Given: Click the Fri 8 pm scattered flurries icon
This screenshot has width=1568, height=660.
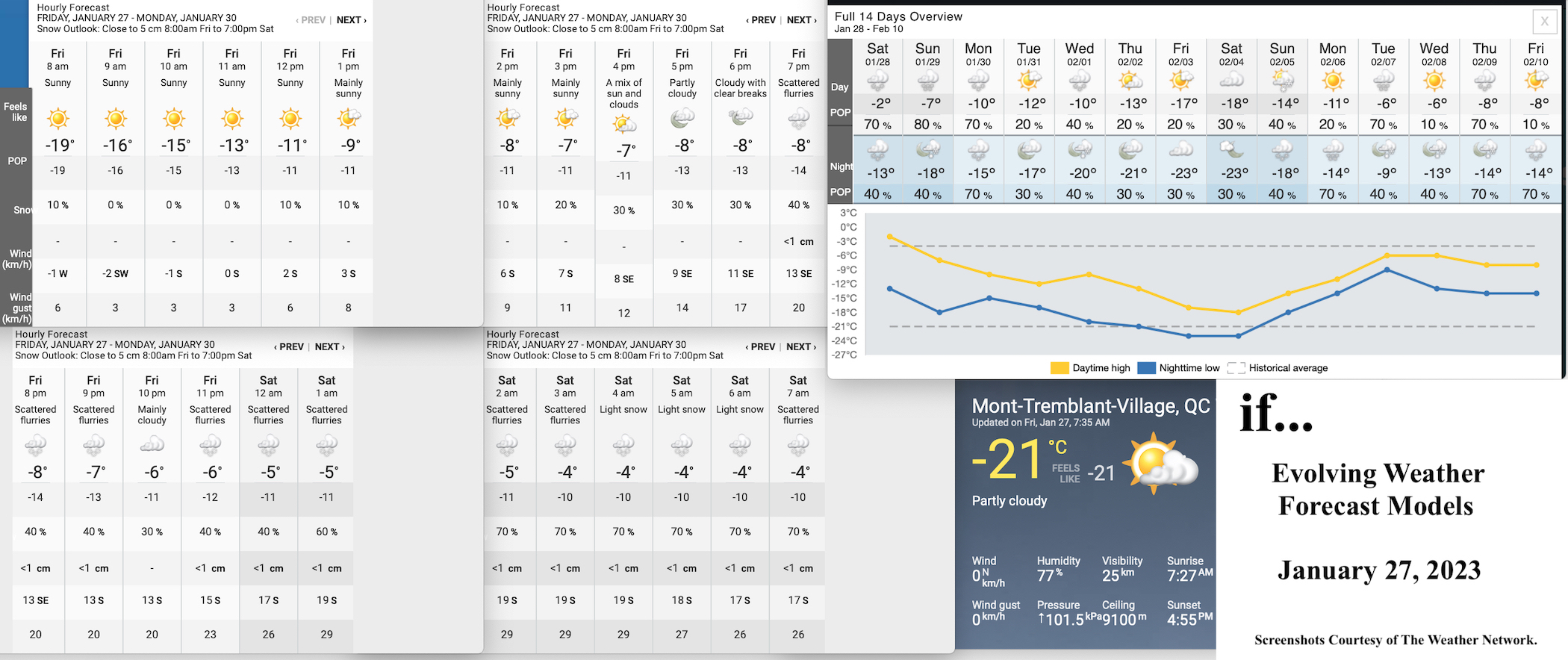Looking at the screenshot, I should click(x=36, y=446).
